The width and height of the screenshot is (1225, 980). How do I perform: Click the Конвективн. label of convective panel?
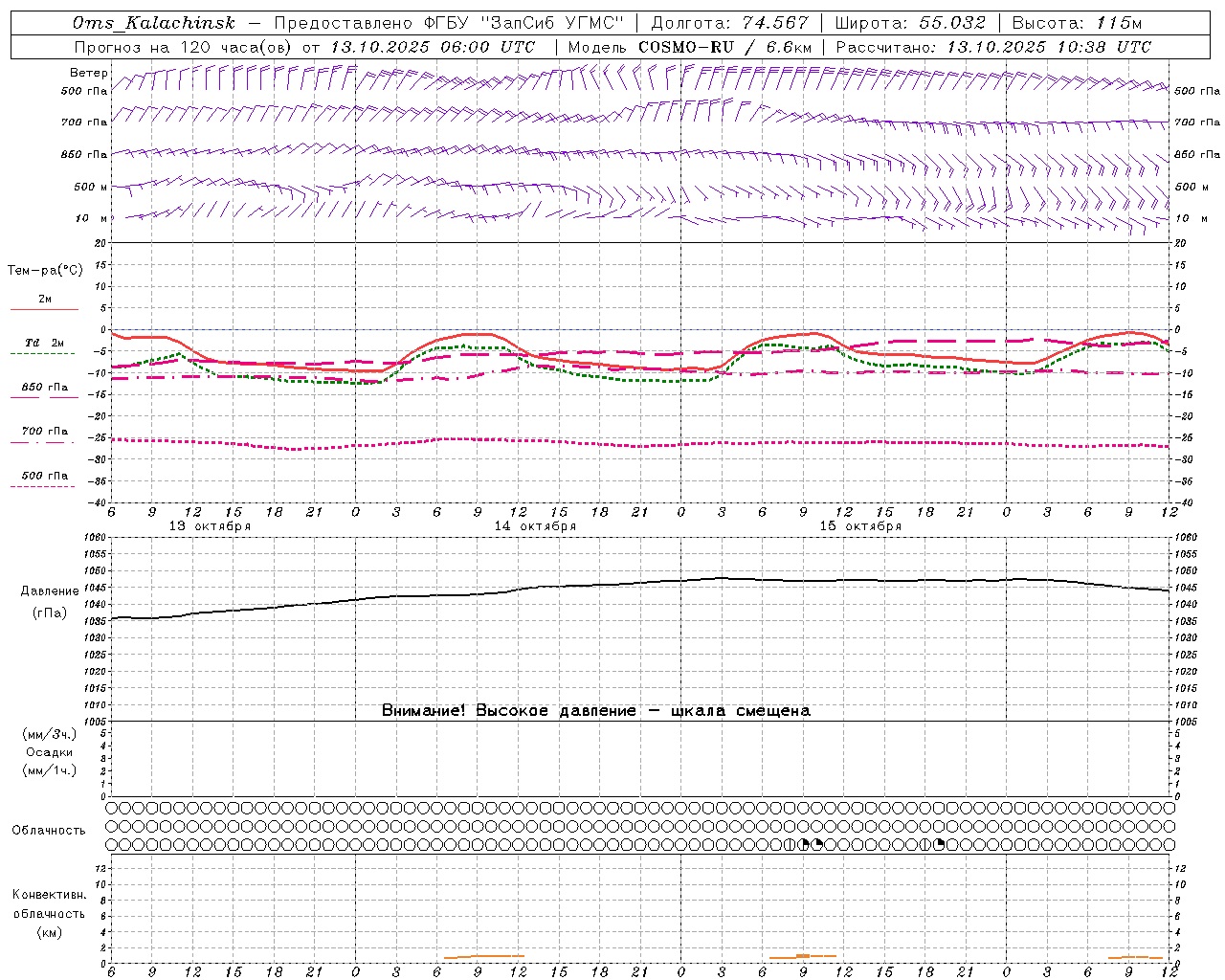[49, 895]
